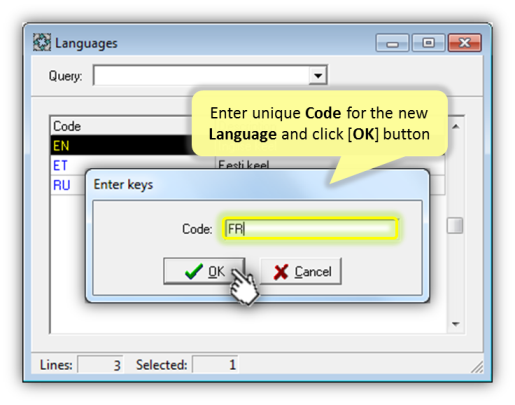Click the Languages window app icon
This screenshot has height=405, width=515.
coord(42,42)
